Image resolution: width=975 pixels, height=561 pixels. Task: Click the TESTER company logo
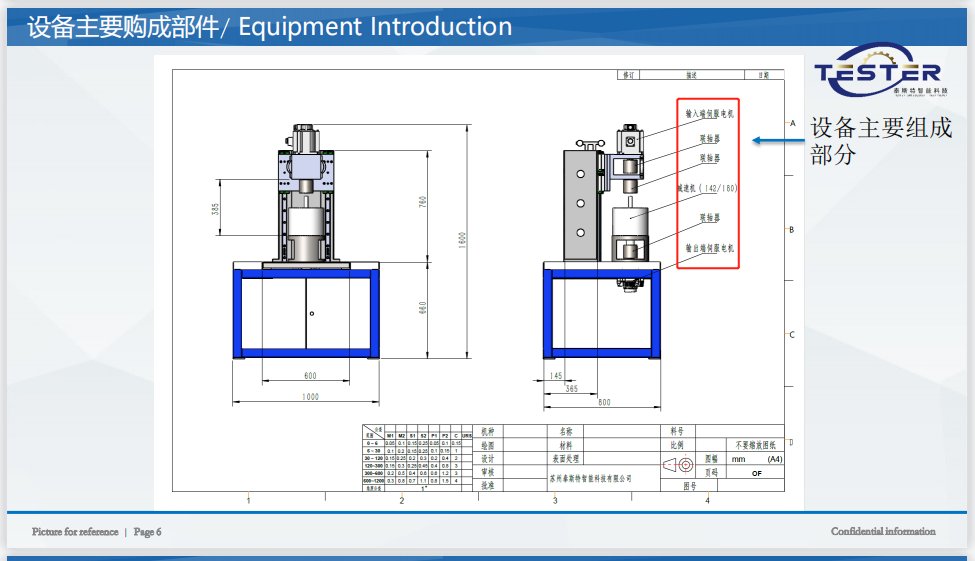point(877,74)
